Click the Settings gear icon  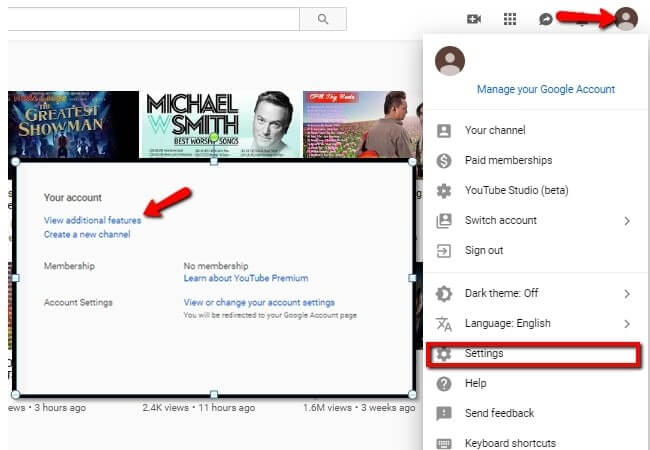444,354
